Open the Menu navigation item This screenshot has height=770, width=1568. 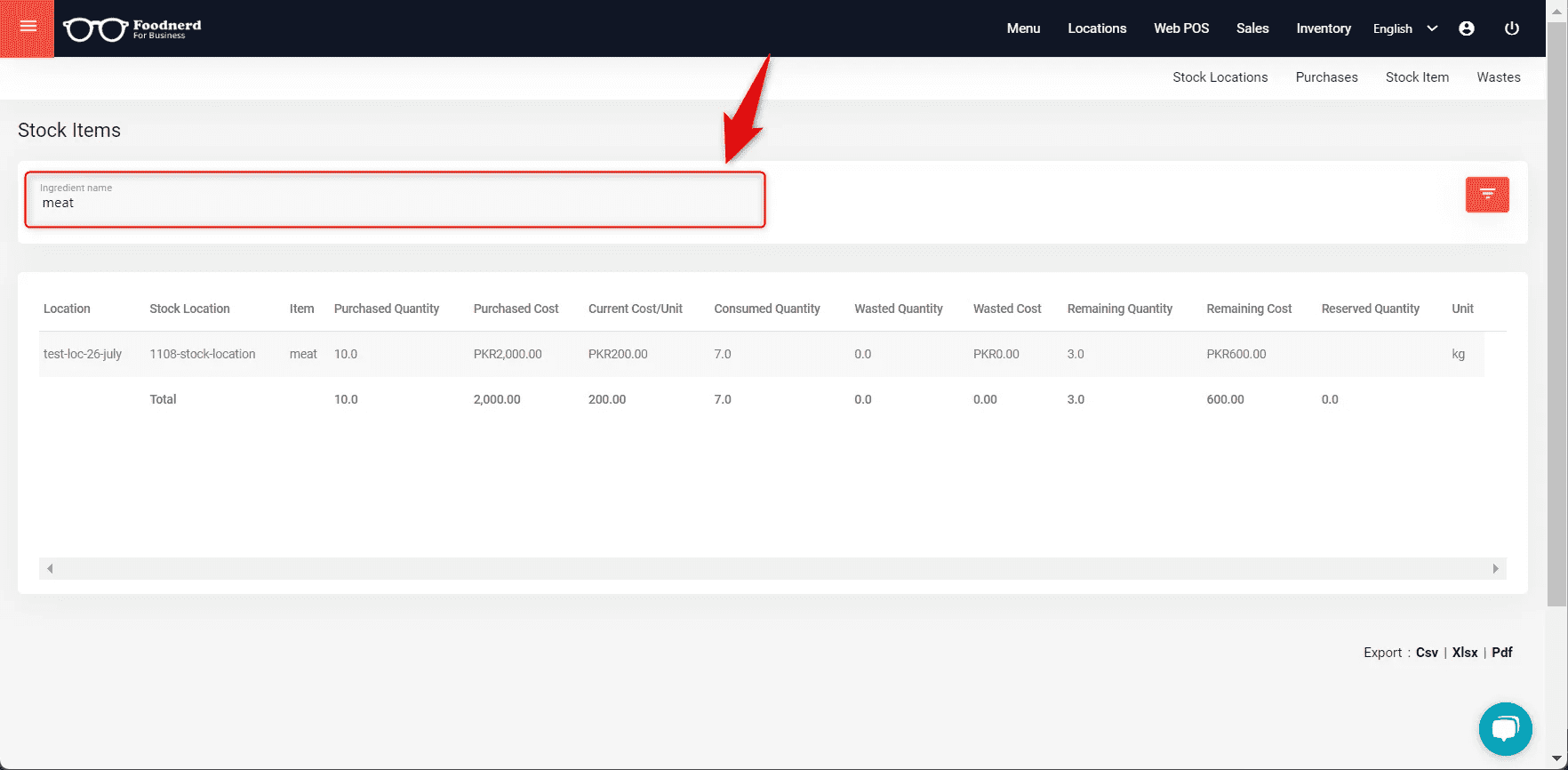tap(1023, 28)
